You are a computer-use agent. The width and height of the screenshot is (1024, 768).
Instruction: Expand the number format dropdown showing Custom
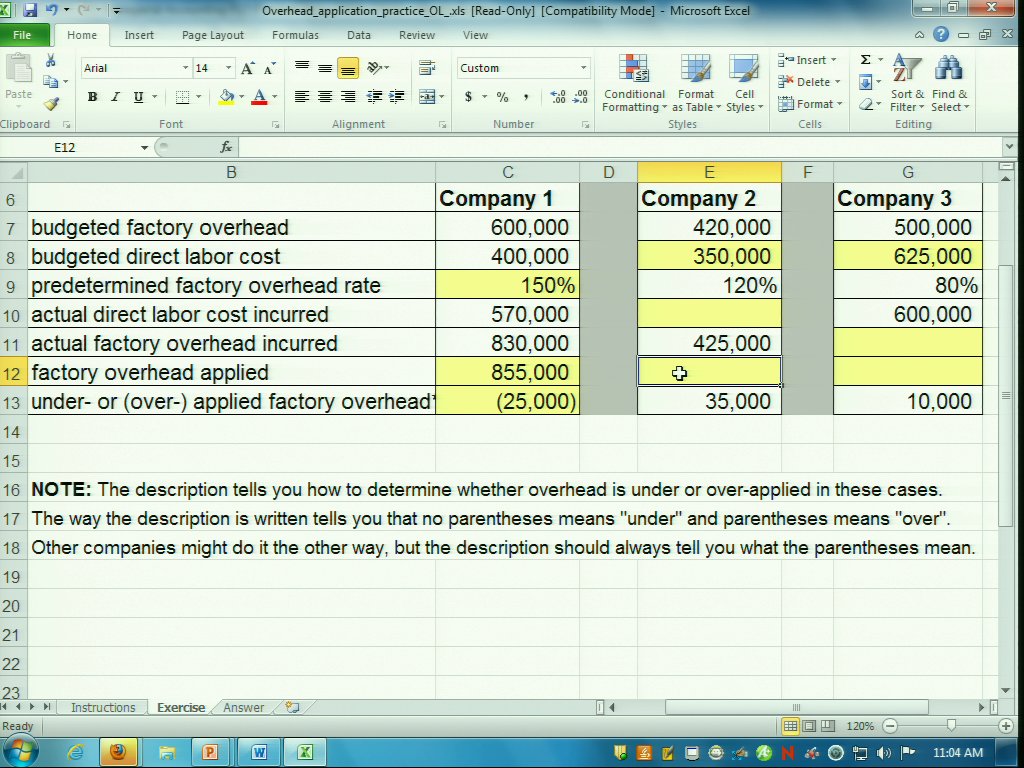583,68
